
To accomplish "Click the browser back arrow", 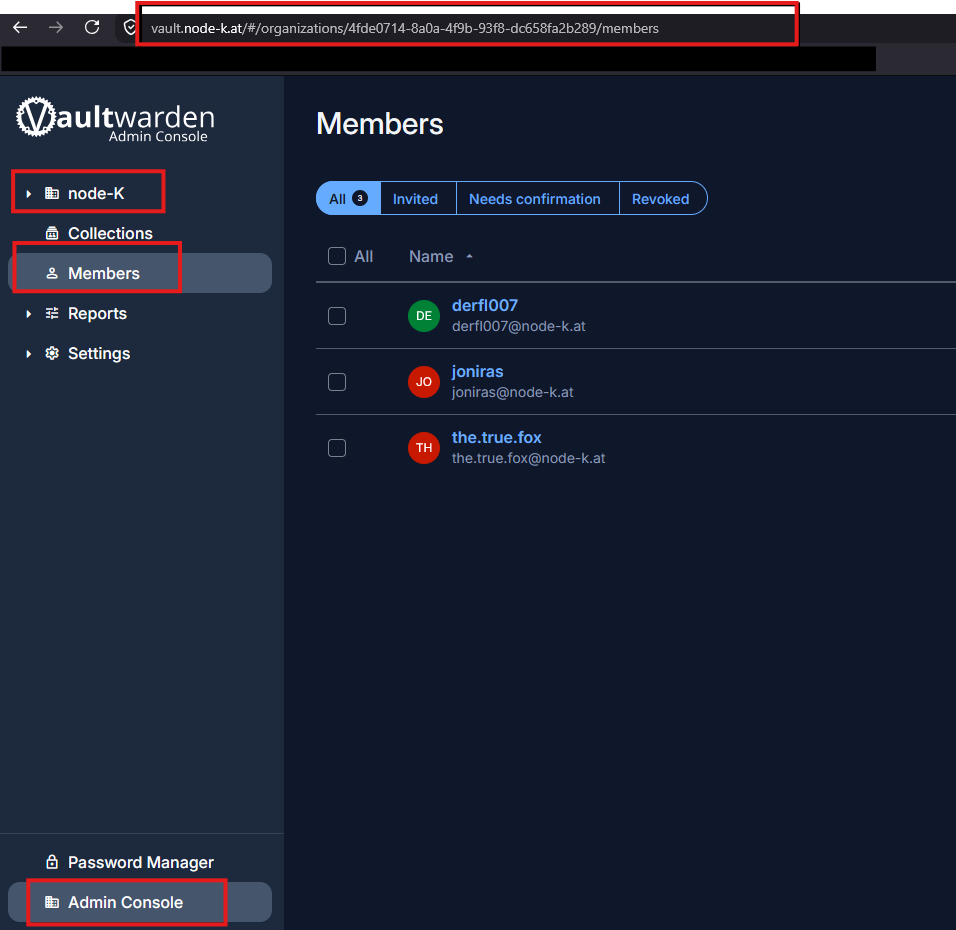I will coord(20,27).
